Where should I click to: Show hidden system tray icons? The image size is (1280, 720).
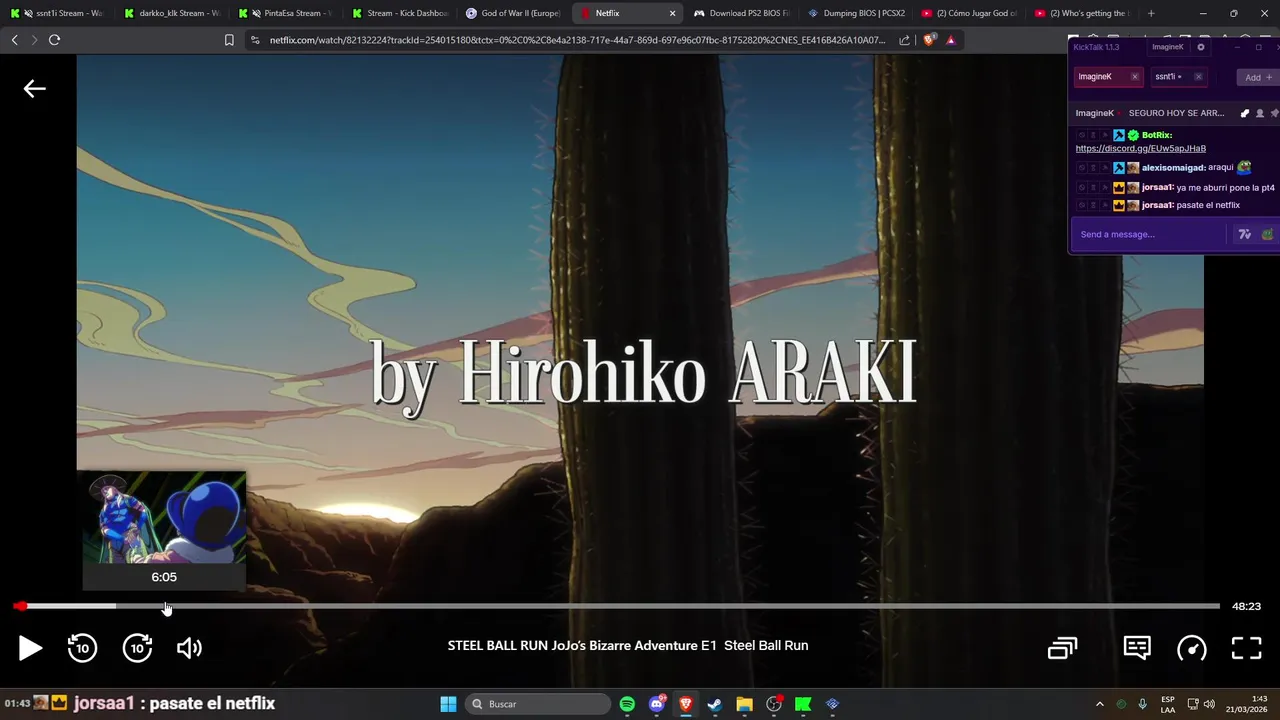click(1100, 704)
